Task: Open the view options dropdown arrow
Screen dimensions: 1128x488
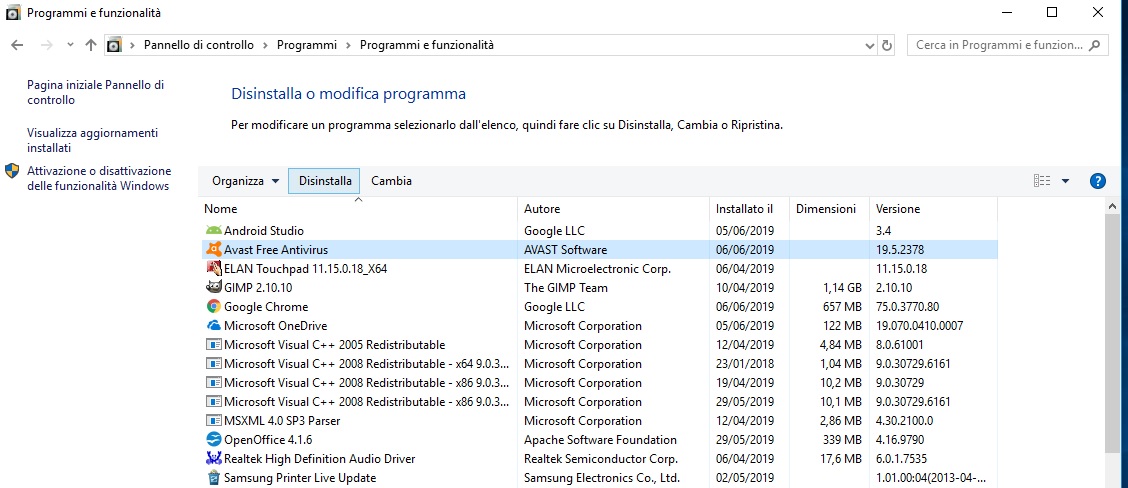Action: [x=1065, y=181]
